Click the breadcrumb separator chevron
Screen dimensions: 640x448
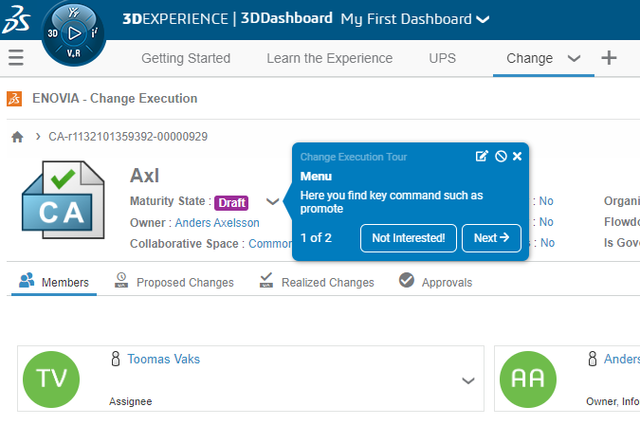pyautogui.click(x=38, y=136)
